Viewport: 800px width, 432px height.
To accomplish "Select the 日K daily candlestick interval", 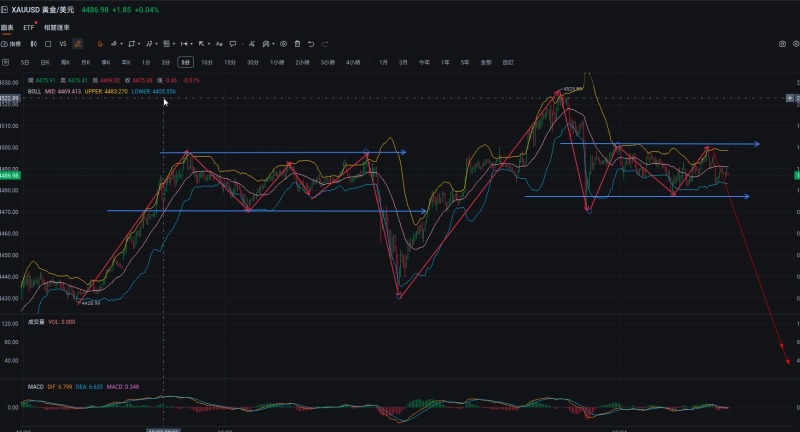I will coord(45,62).
